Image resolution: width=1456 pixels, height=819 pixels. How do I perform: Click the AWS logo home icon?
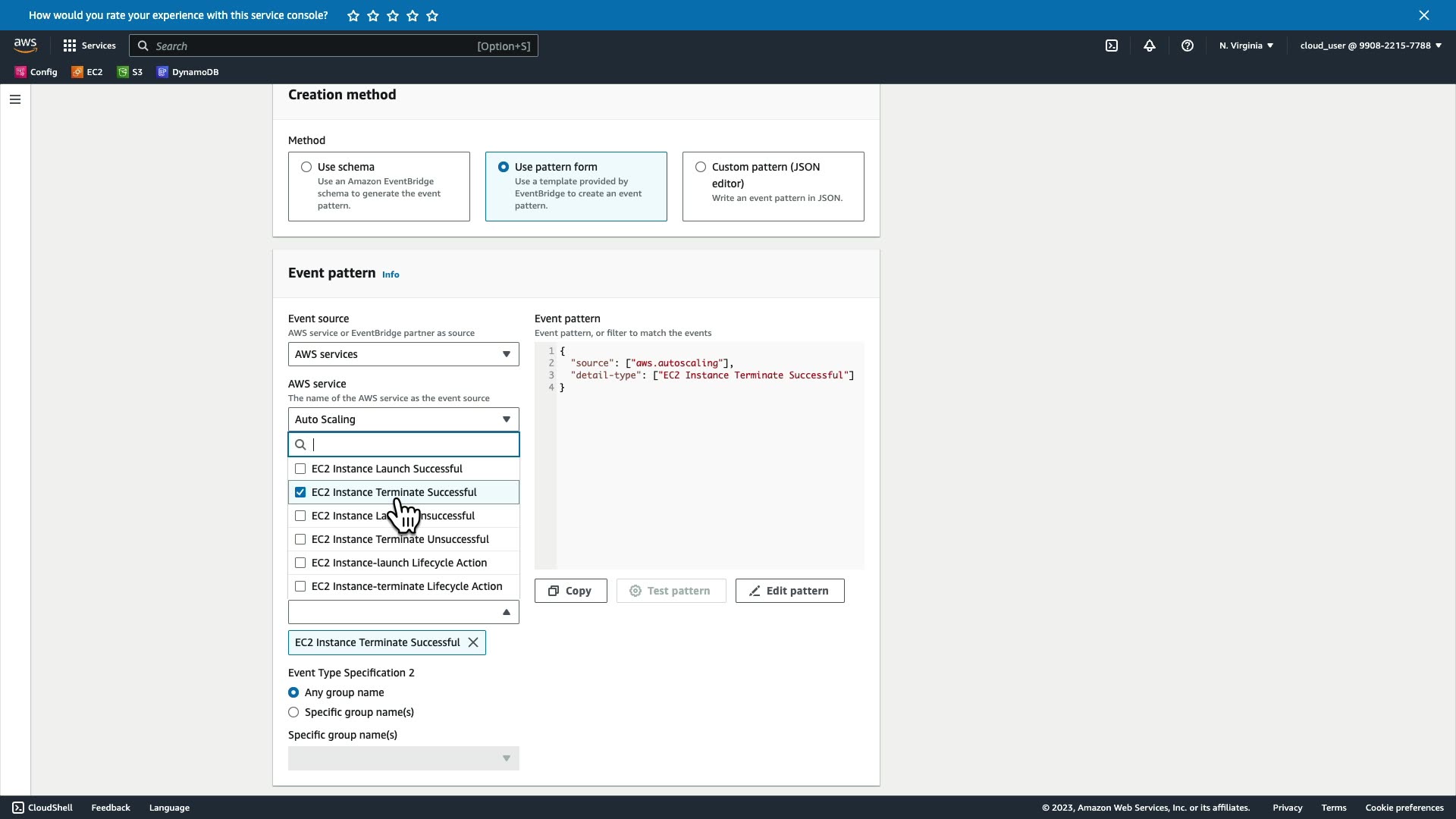point(25,45)
